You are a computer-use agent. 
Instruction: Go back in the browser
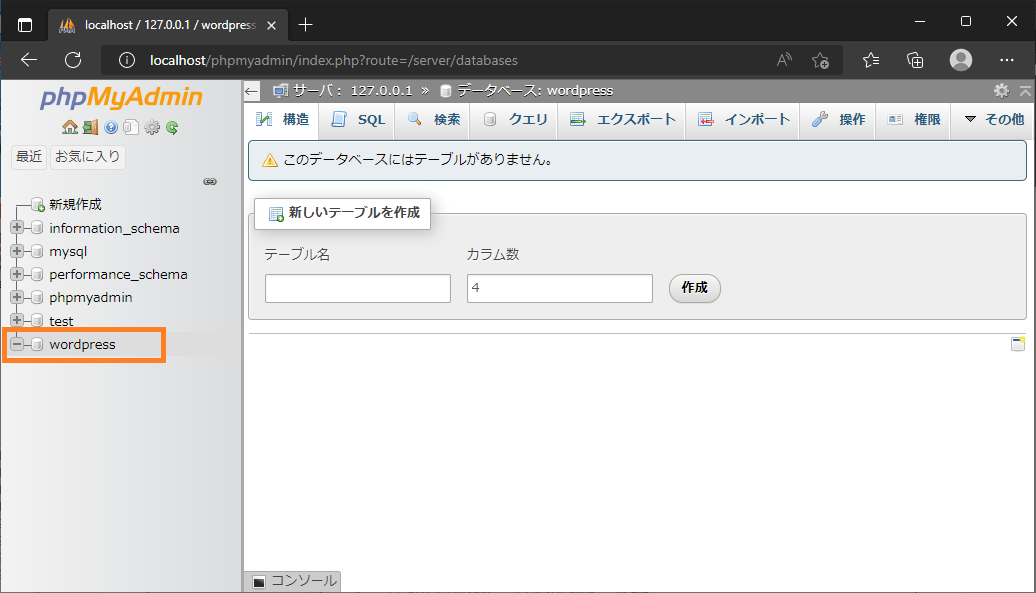[28, 60]
